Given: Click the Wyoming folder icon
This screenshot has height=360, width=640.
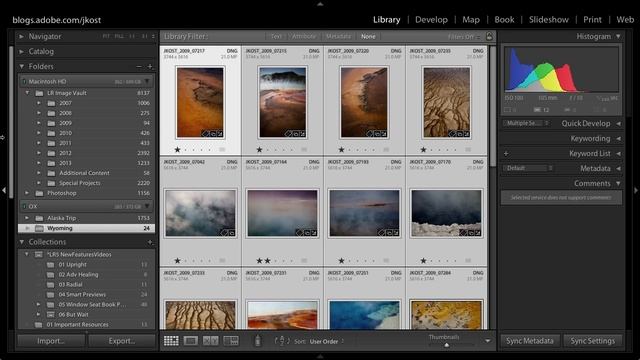Looking at the screenshot, I should tap(39, 228).
